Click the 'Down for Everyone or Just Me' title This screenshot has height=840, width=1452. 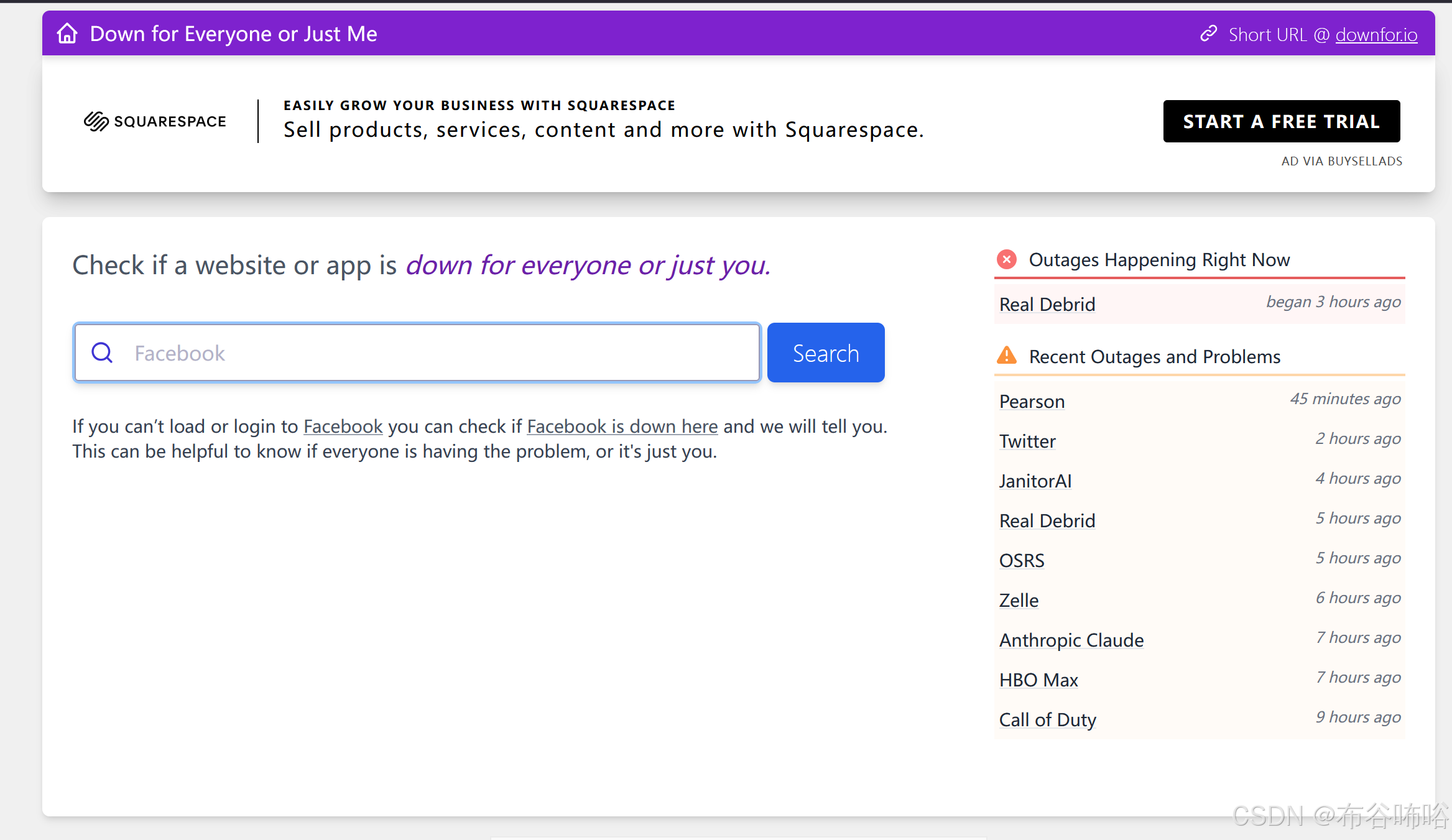point(233,34)
